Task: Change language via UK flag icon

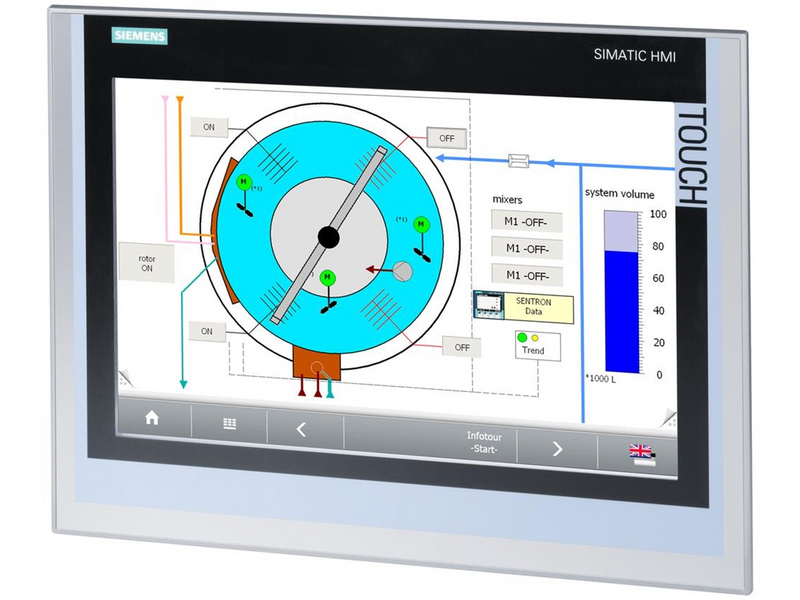Action: point(642,455)
